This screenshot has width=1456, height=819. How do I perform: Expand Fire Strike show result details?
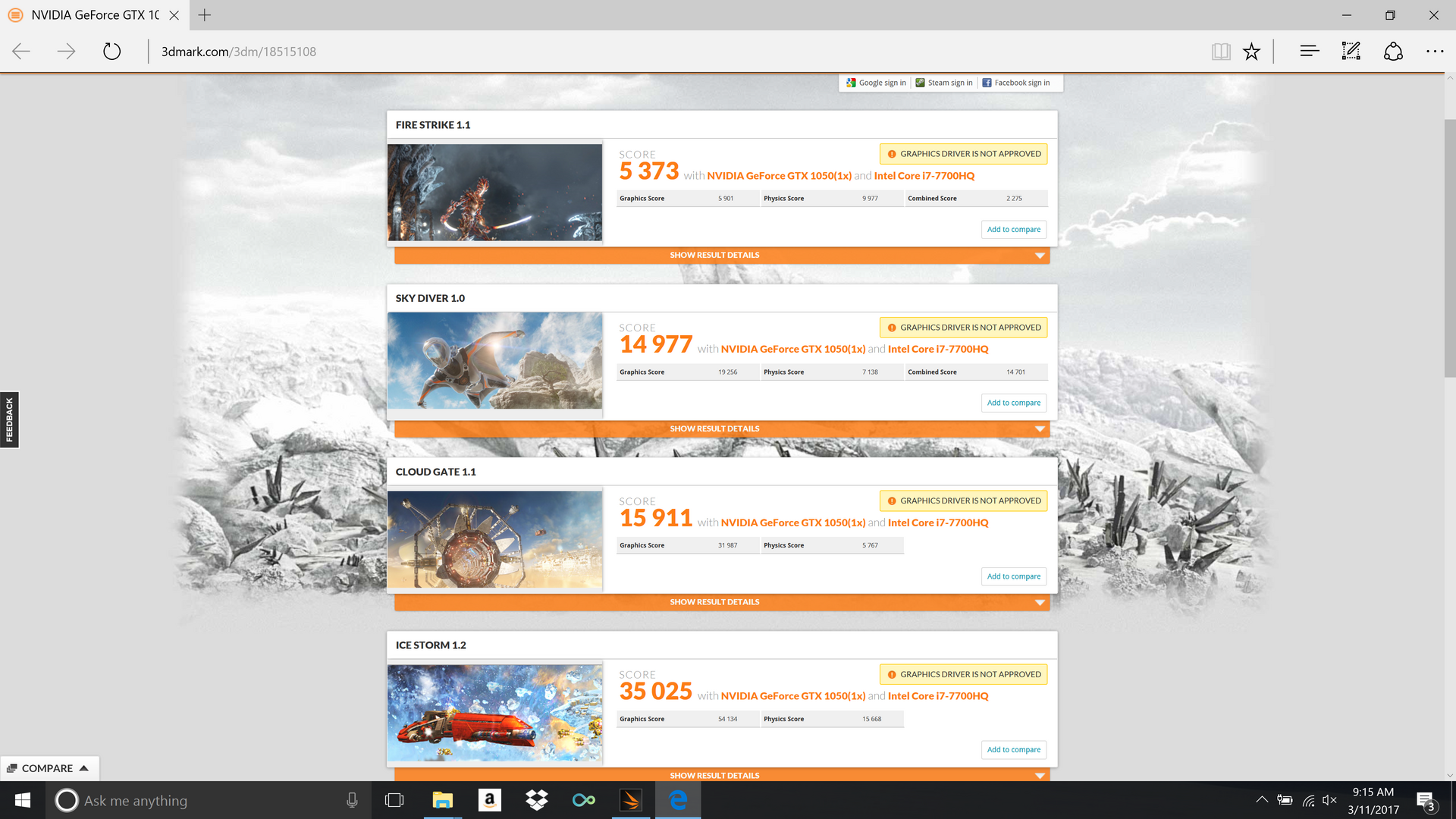tap(722, 256)
